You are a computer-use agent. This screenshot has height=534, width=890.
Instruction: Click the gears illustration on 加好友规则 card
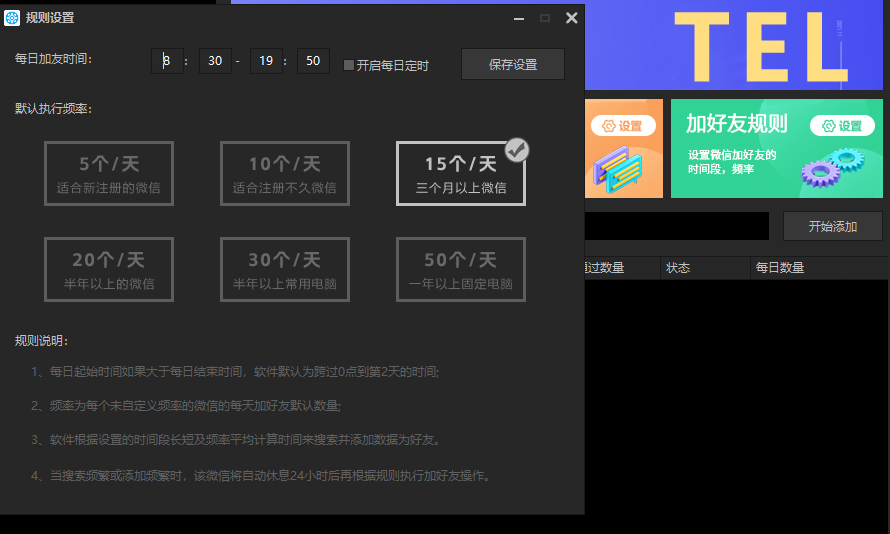pyautogui.click(x=833, y=167)
